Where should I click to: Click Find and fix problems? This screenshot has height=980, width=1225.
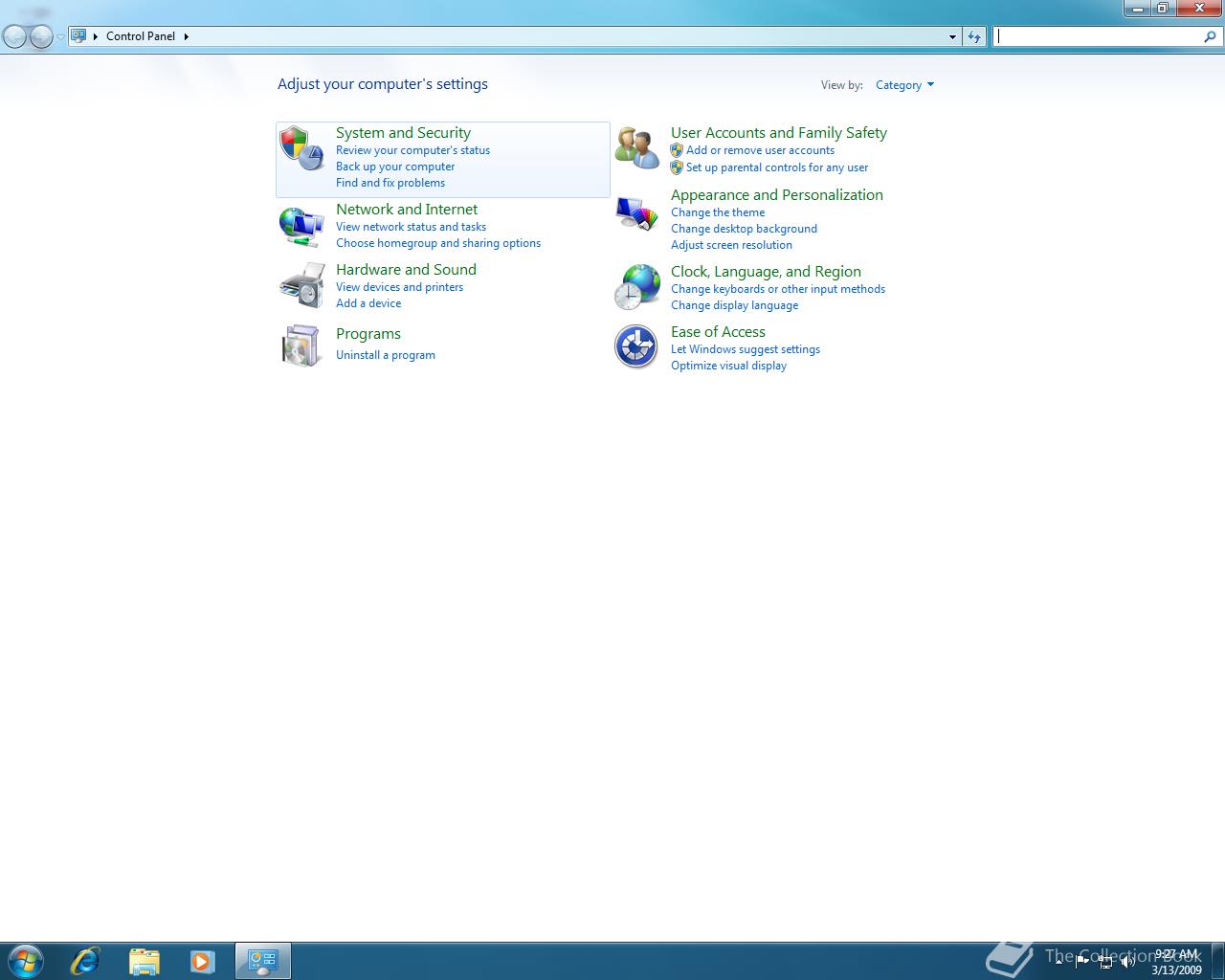[390, 183]
